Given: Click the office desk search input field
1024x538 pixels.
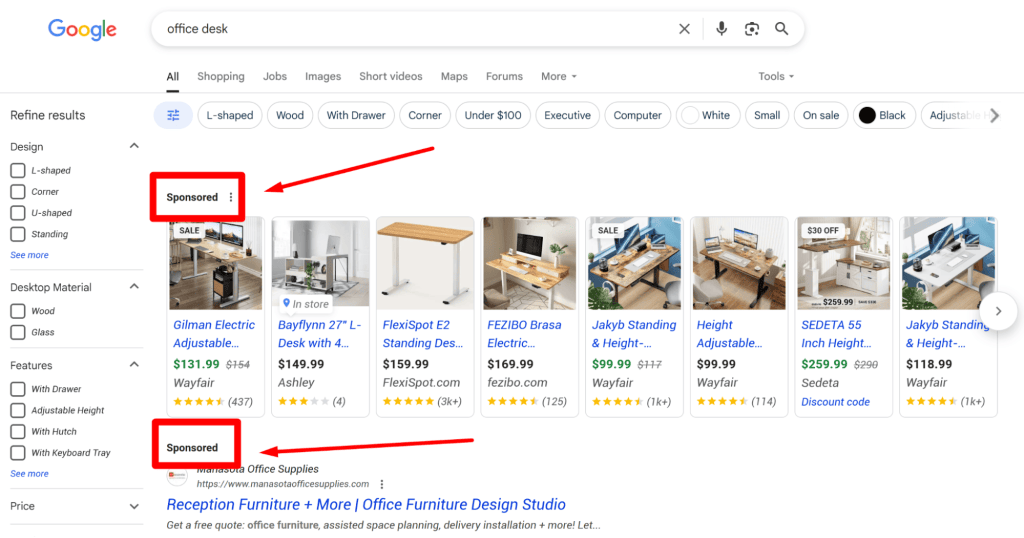Looking at the screenshot, I should (418, 29).
